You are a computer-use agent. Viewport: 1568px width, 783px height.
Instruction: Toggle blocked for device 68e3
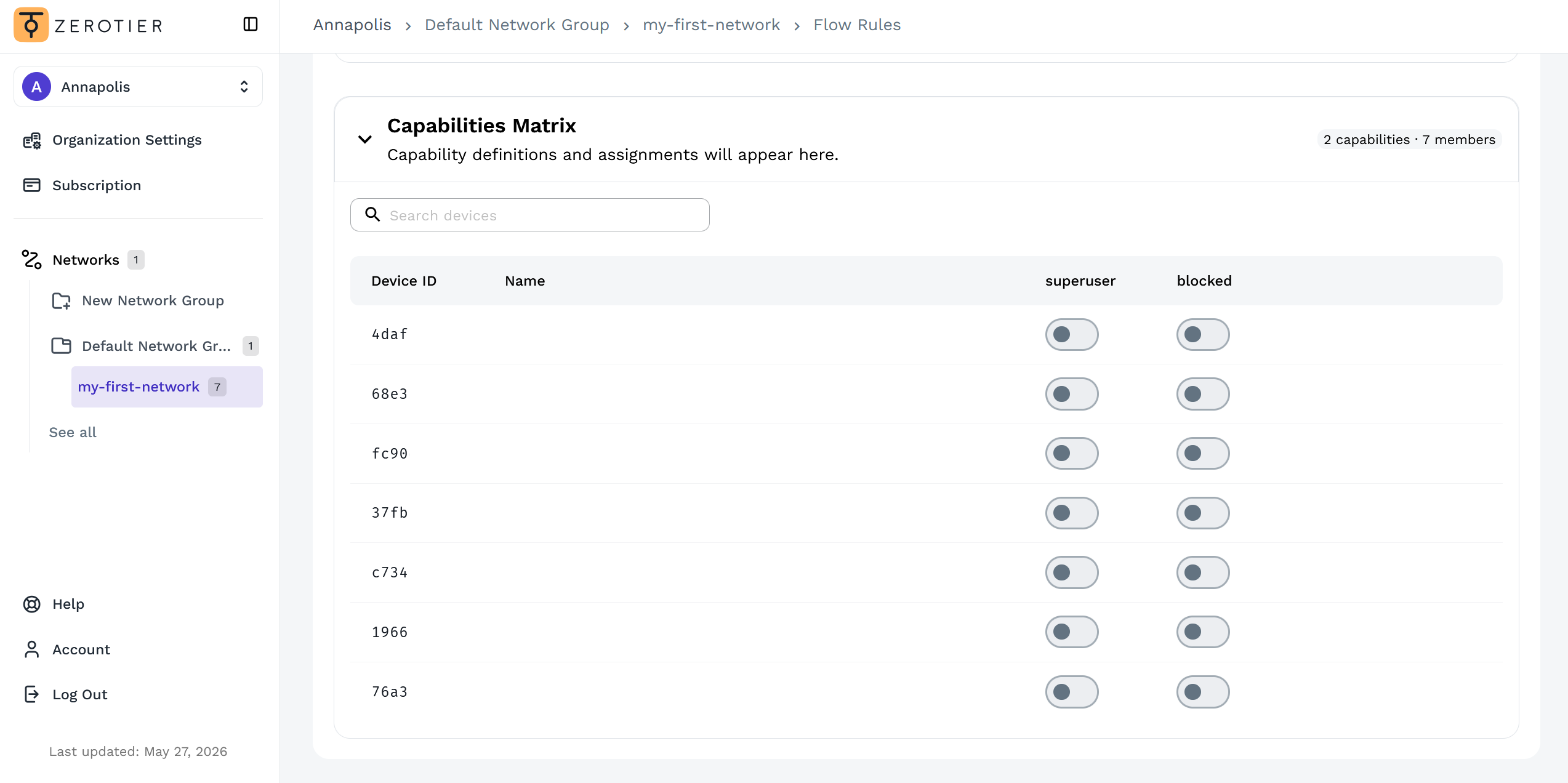coord(1203,394)
